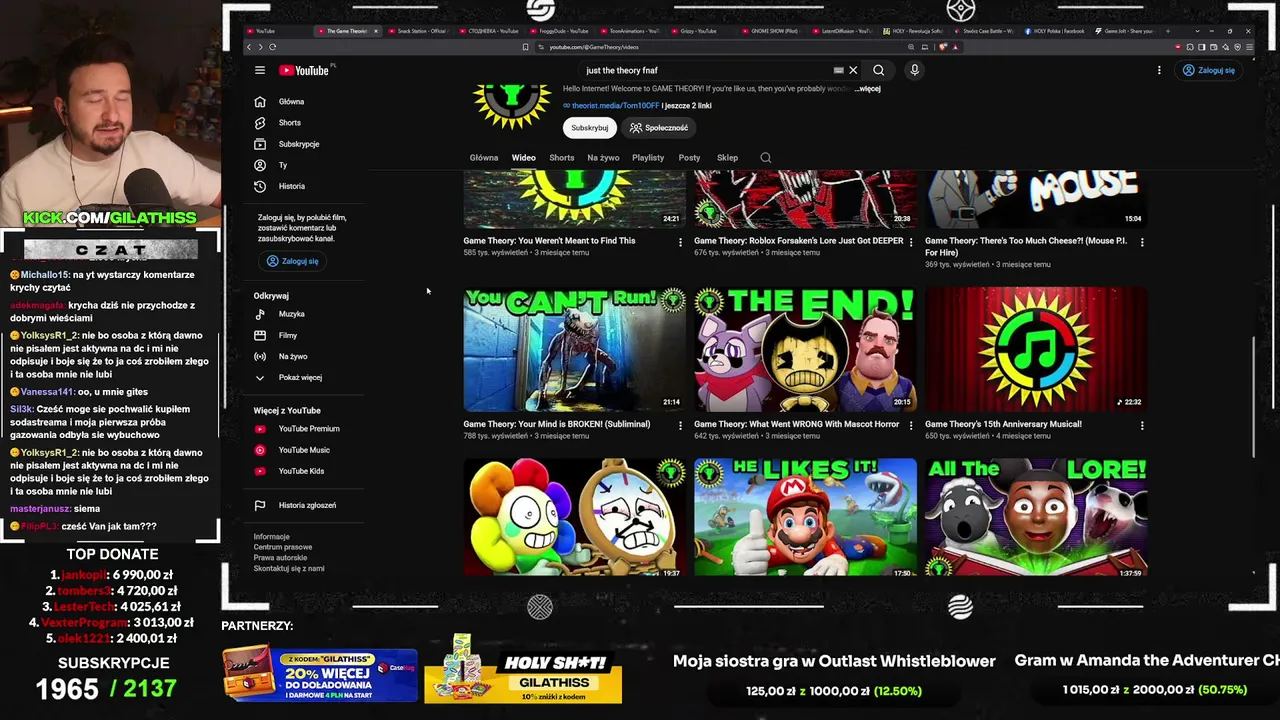Click the Filmy clapperboard icon

(x=260, y=335)
